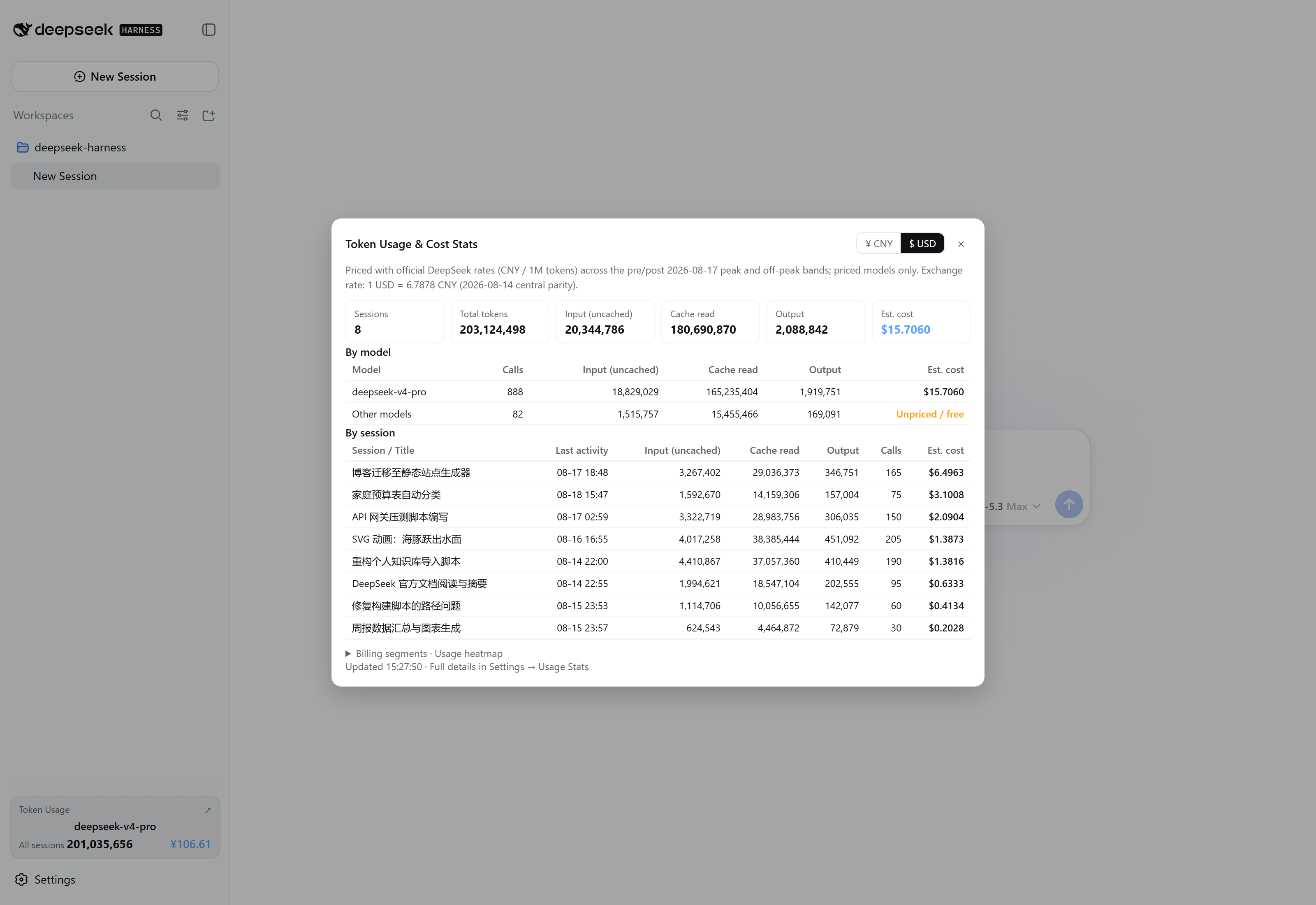Screen dimensions: 1316x905
Task: Select the $ USD currency option
Action: click(x=922, y=244)
